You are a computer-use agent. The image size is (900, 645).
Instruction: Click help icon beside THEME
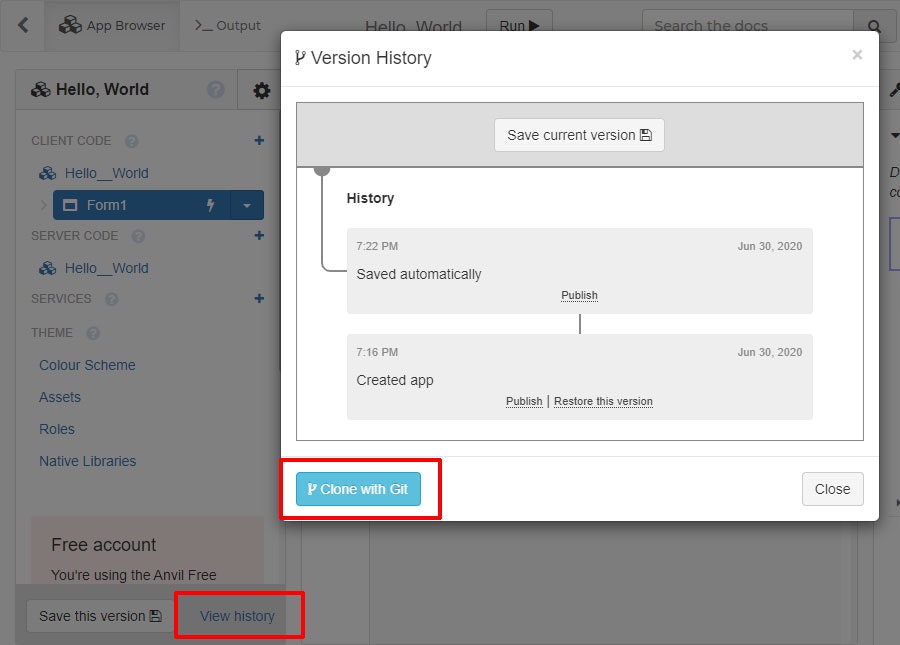pyautogui.click(x=93, y=333)
